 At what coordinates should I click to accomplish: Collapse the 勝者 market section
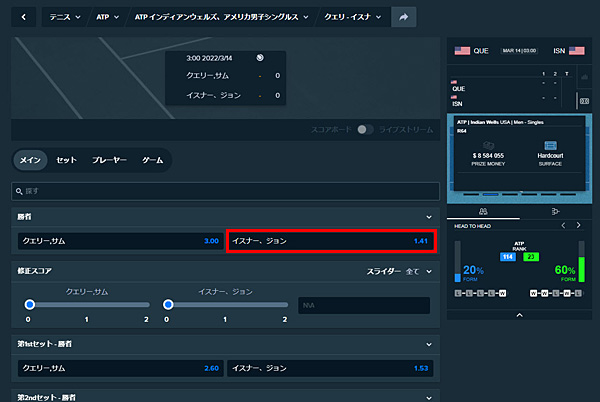click(x=429, y=216)
